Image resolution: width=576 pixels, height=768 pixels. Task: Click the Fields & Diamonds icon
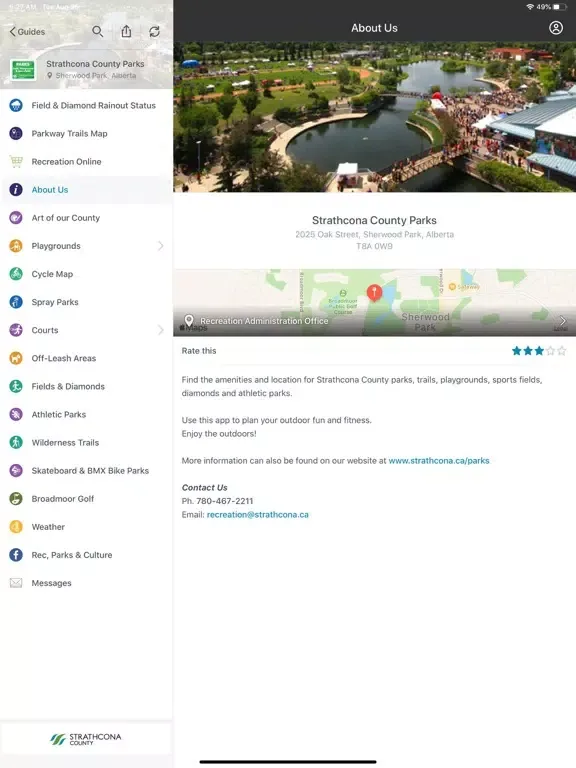[x=16, y=386]
